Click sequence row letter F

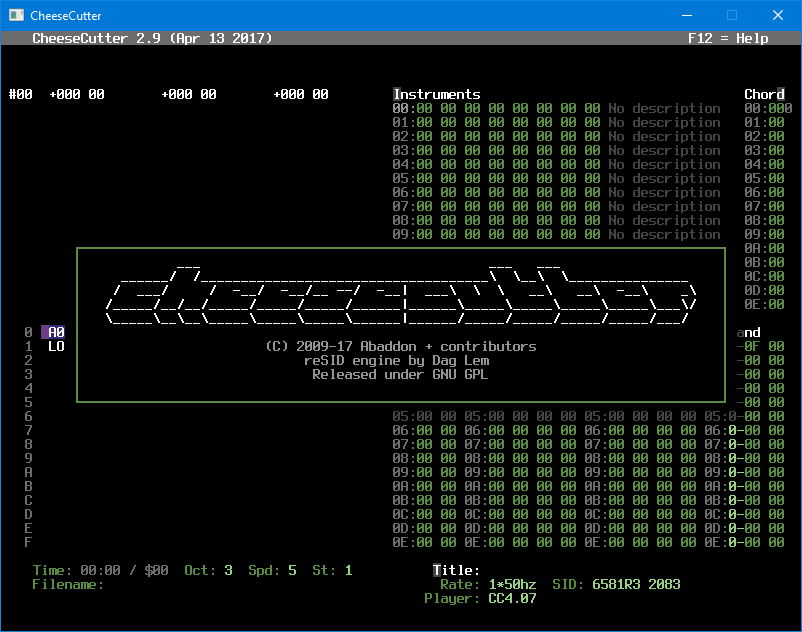pyautogui.click(x=28, y=543)
